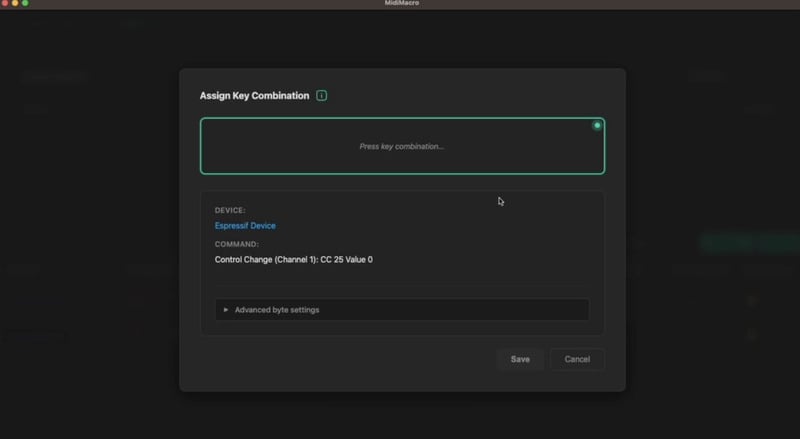Click the MidiMacro window title

(400, 4)
